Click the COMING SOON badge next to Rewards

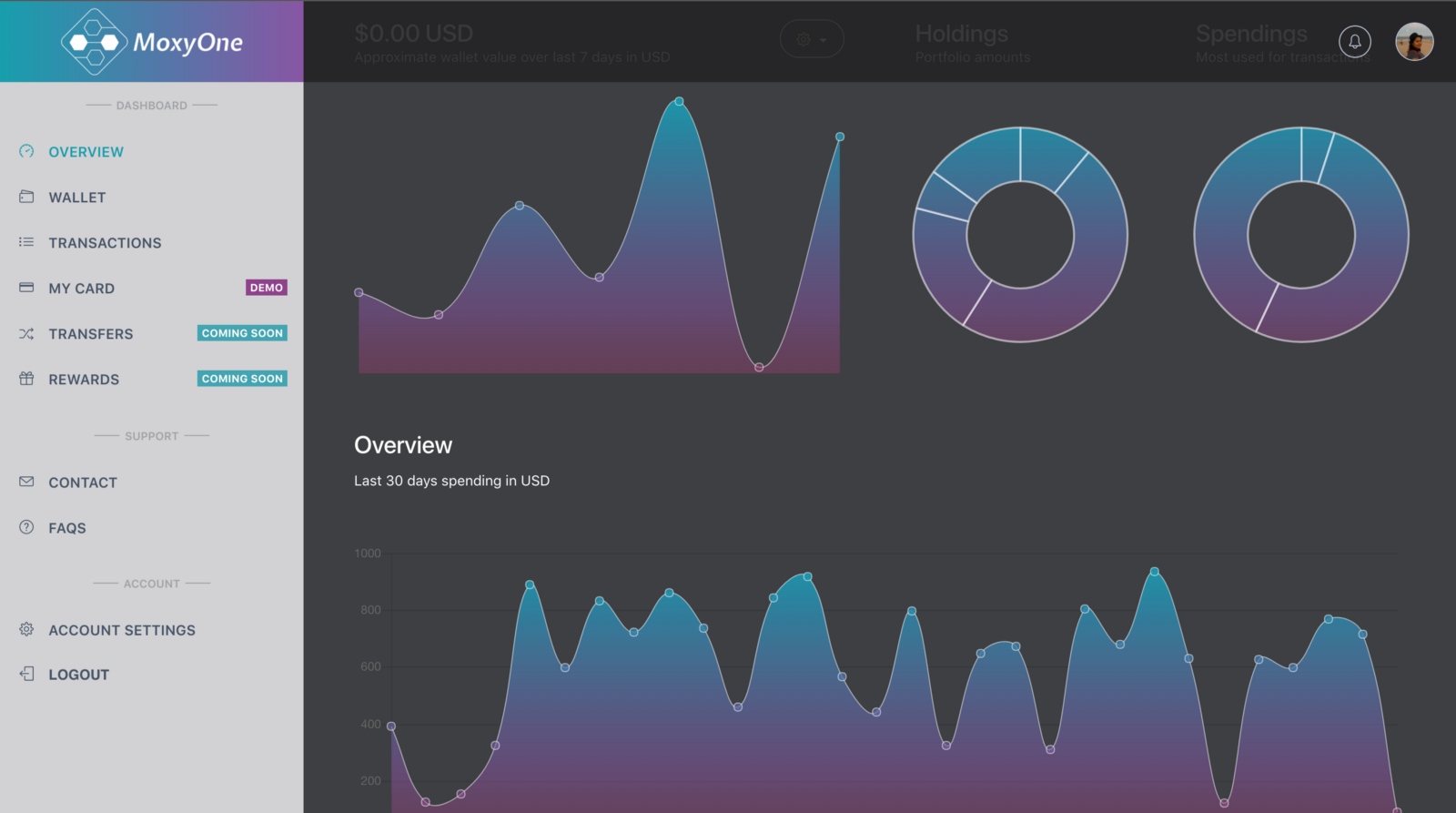pyautogui.click(x=242, y=379)
